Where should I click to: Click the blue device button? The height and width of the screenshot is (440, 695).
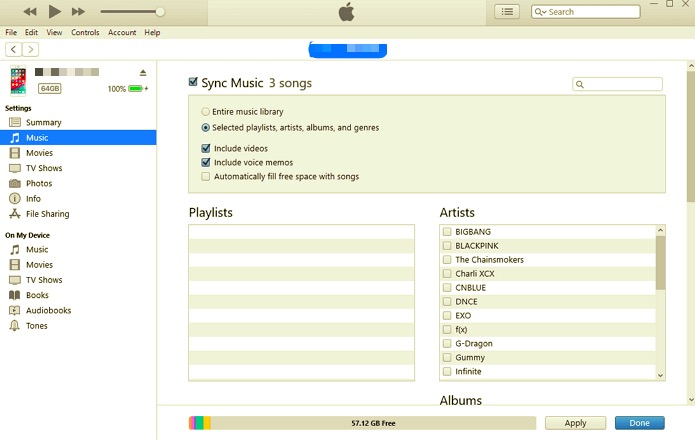coord(348,50)
